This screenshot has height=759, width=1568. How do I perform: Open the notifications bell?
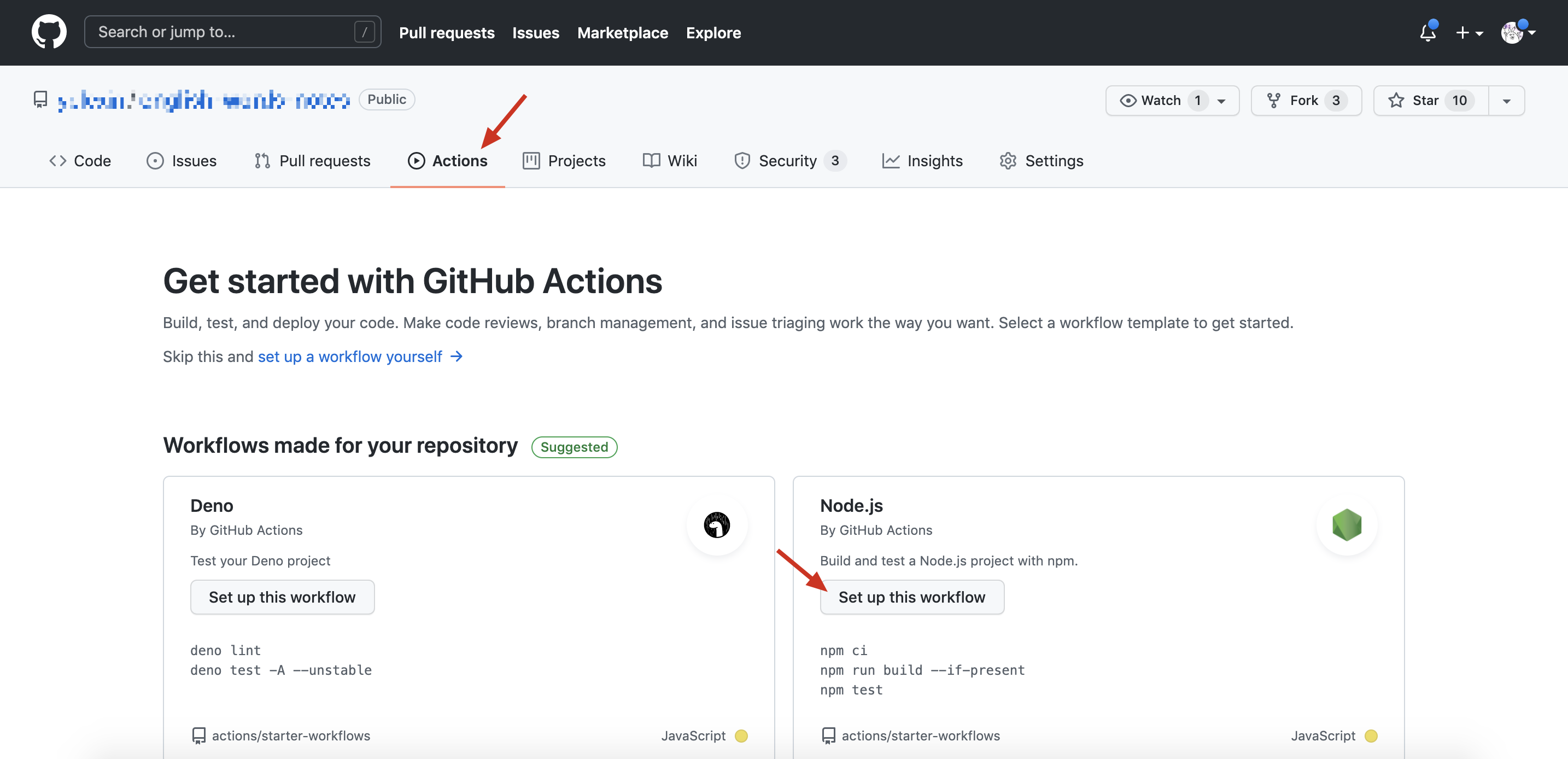[x=1427, y=32]
